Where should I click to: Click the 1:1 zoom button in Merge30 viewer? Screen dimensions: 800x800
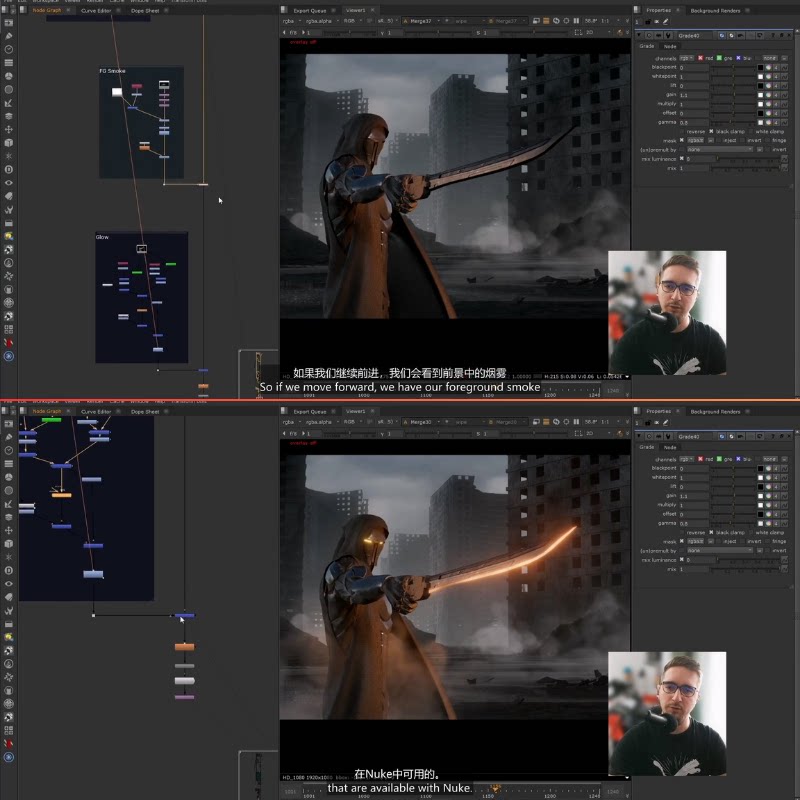coord(605,422)
